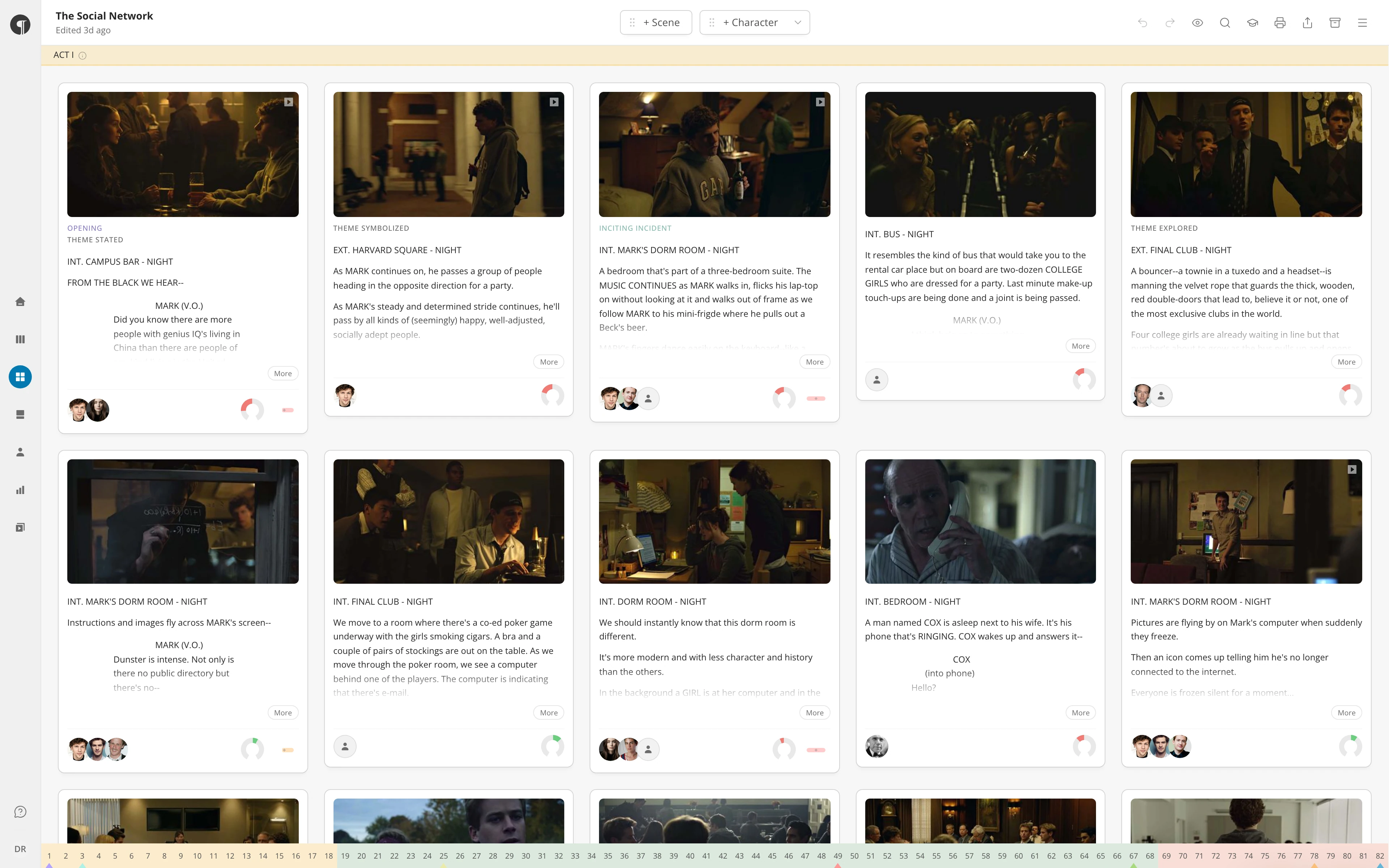Click the graduation cap icon
The image size is (1389, 868).
[1252, 23]
